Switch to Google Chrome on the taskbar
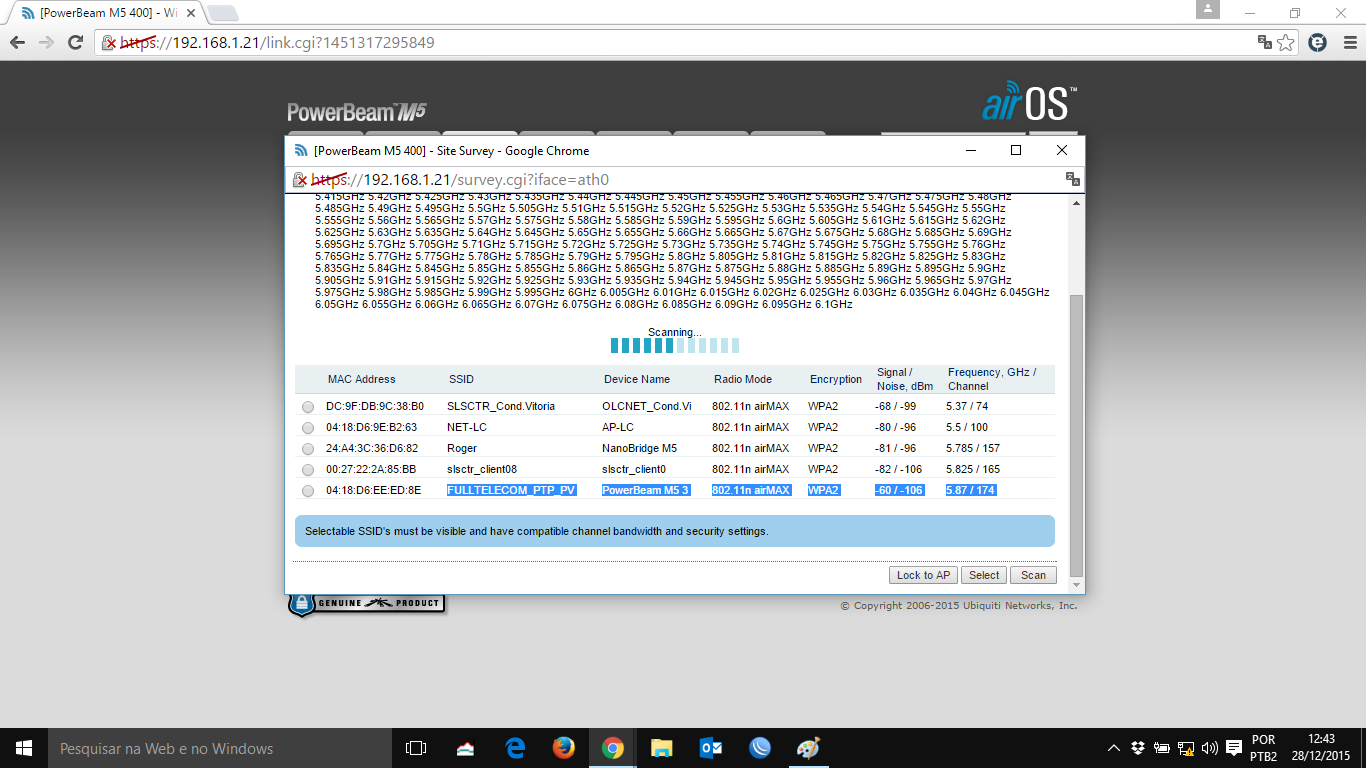Viewport: 1366px width, 768px height. [613, 748]
